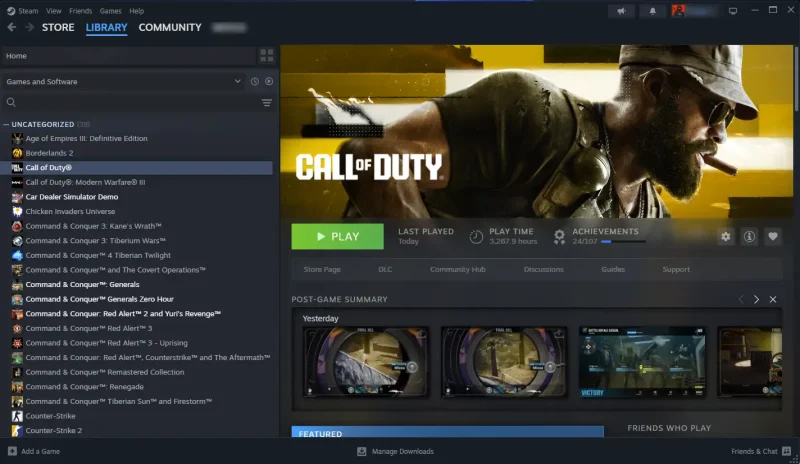Go back with the left arrow

(x=12, y=27)
